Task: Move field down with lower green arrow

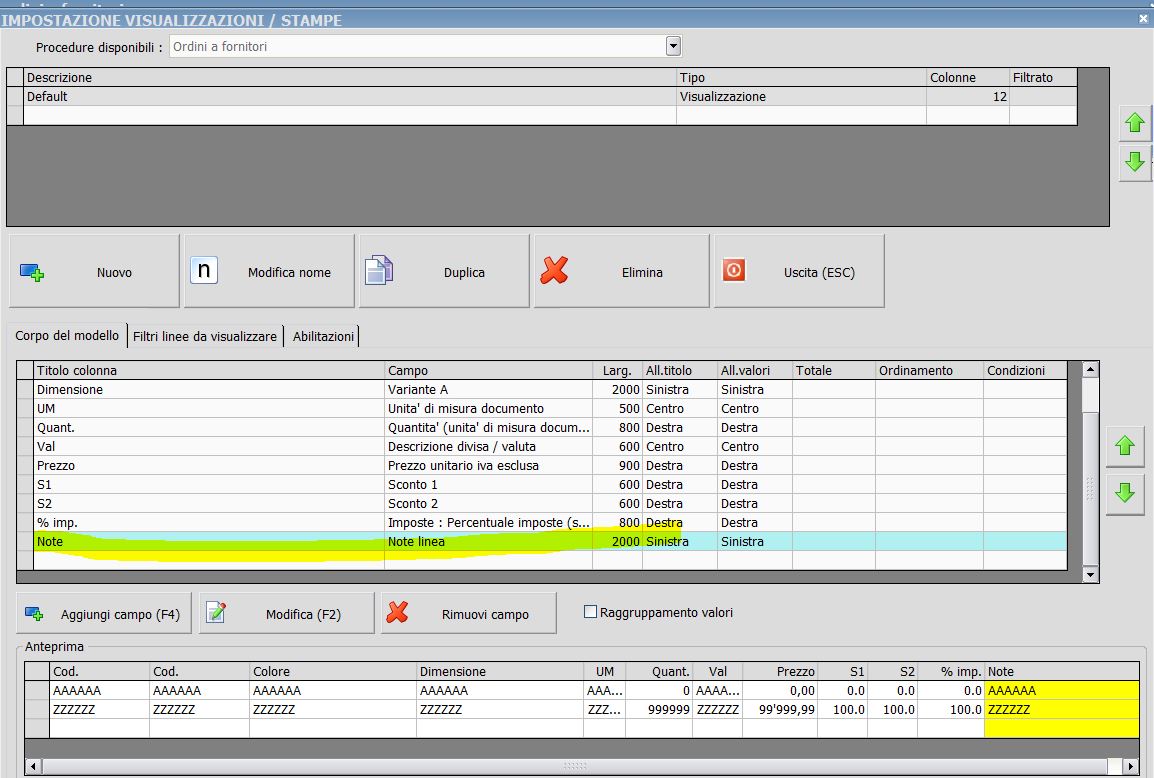Action: click(1125, 493)
